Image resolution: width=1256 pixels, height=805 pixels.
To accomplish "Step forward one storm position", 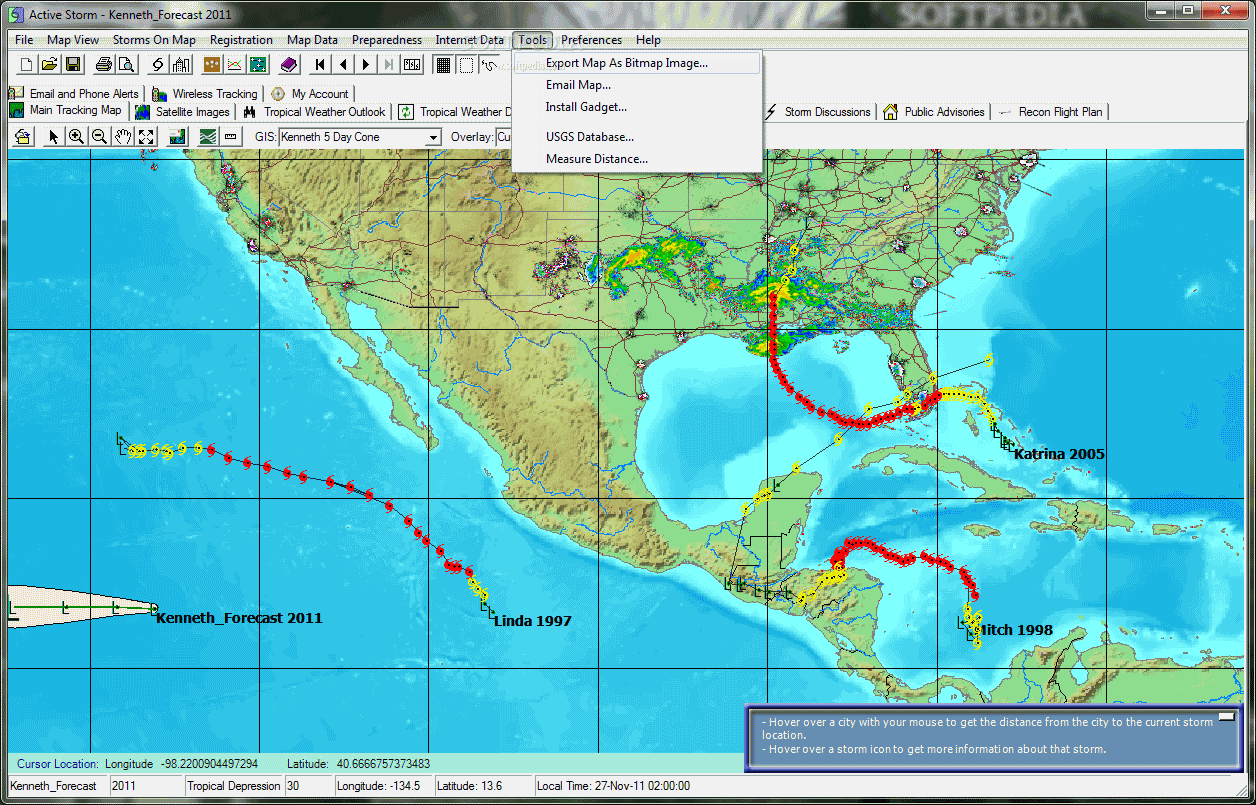I will (366, 65).
